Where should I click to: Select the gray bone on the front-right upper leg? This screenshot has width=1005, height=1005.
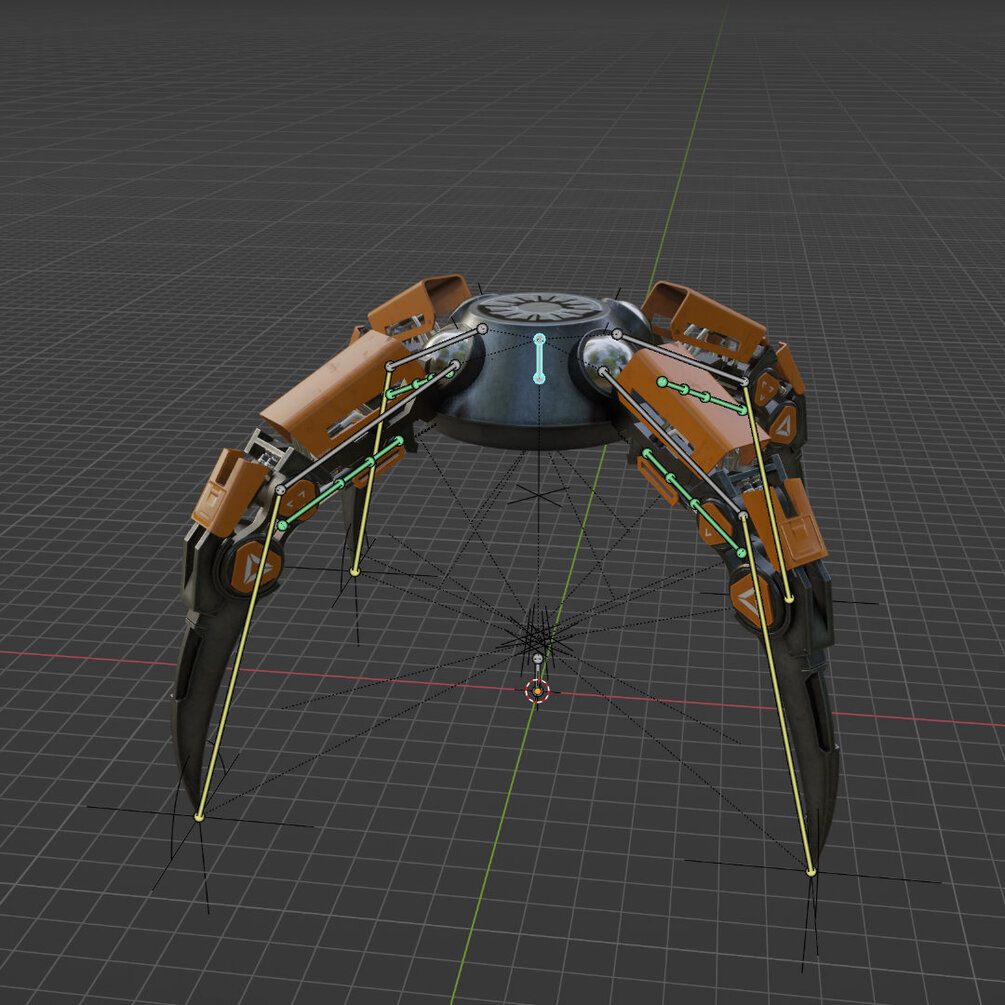pyautogui.click(x=672, y=442)
